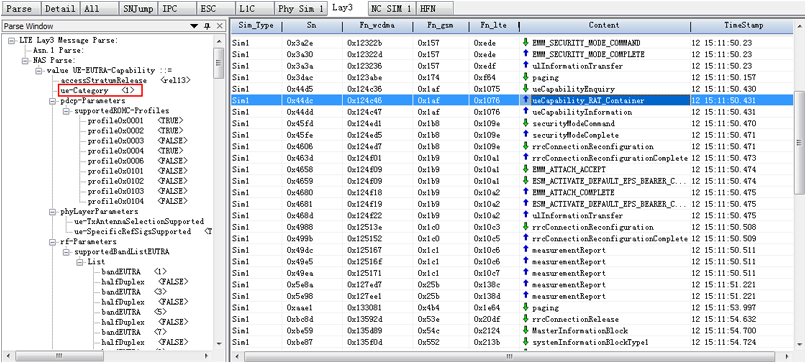
Task: Collapse the supportedBandListEUTRA node
Action: [x=66, y=252]
